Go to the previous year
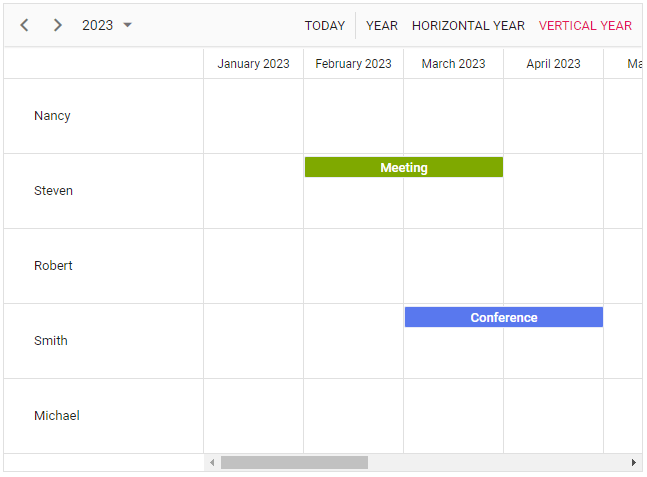The image size is (647, 477). [25, 25]
